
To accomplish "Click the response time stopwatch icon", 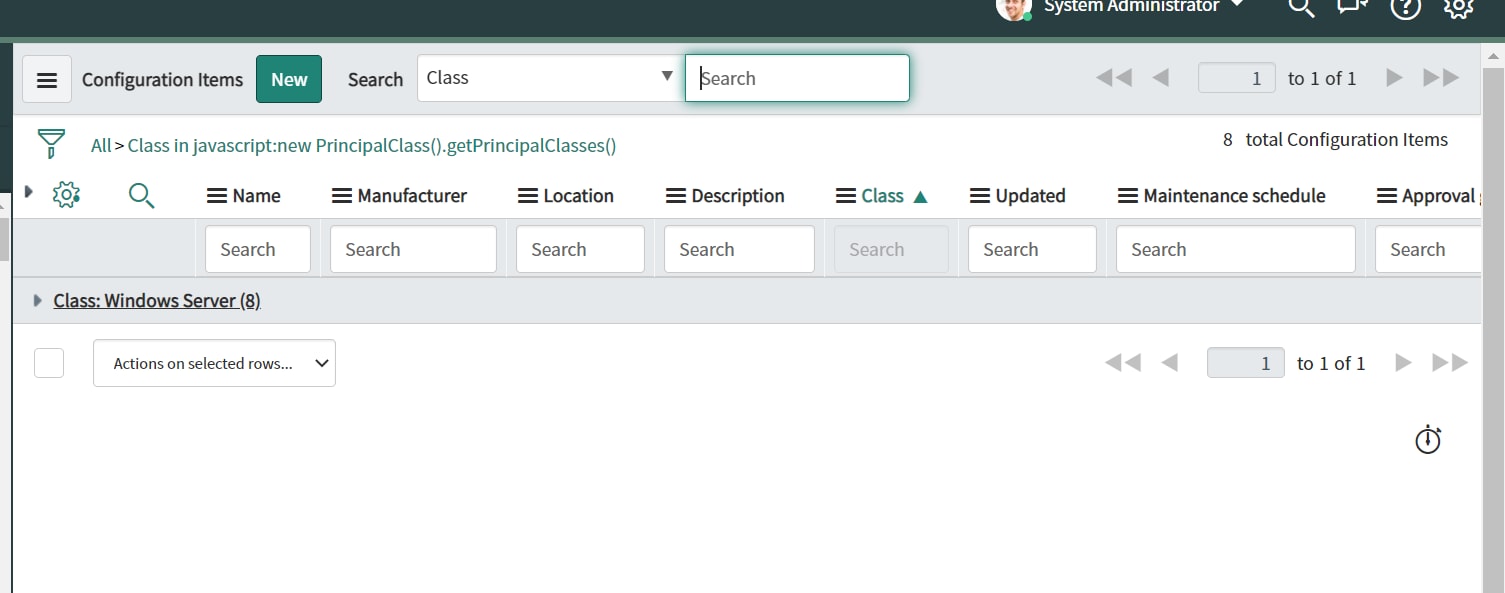I will tap(1427, 440).
